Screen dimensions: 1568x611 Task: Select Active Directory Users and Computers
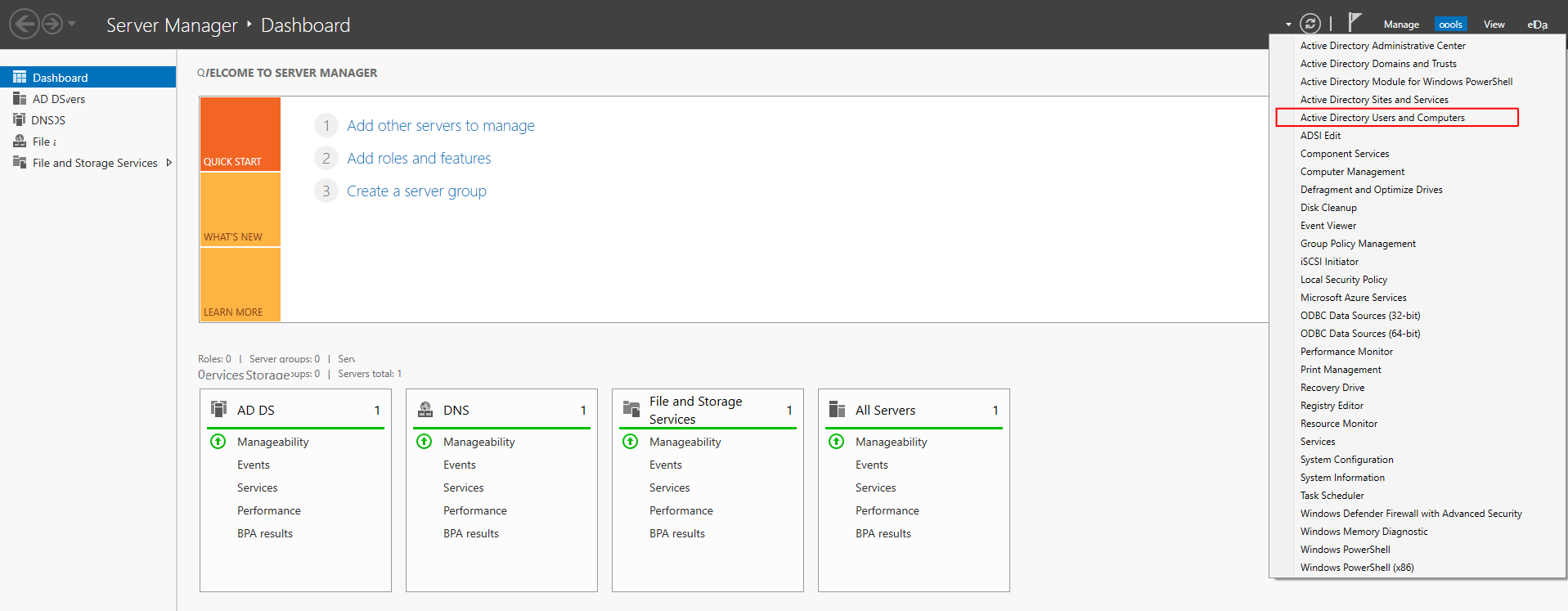click(1382, 118)
